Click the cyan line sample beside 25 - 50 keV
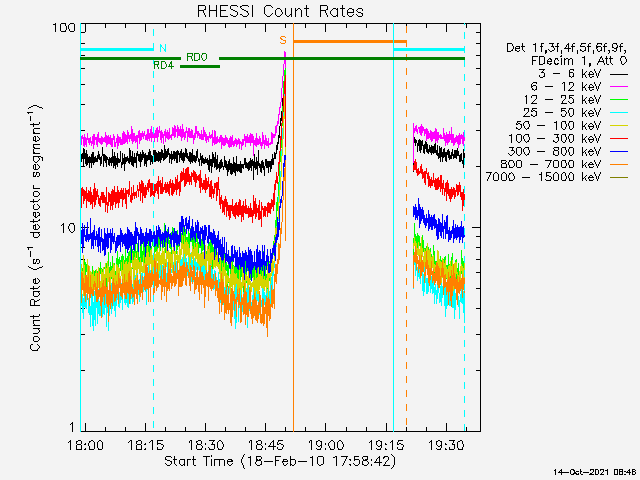640x480 pixels. (619, 113)
